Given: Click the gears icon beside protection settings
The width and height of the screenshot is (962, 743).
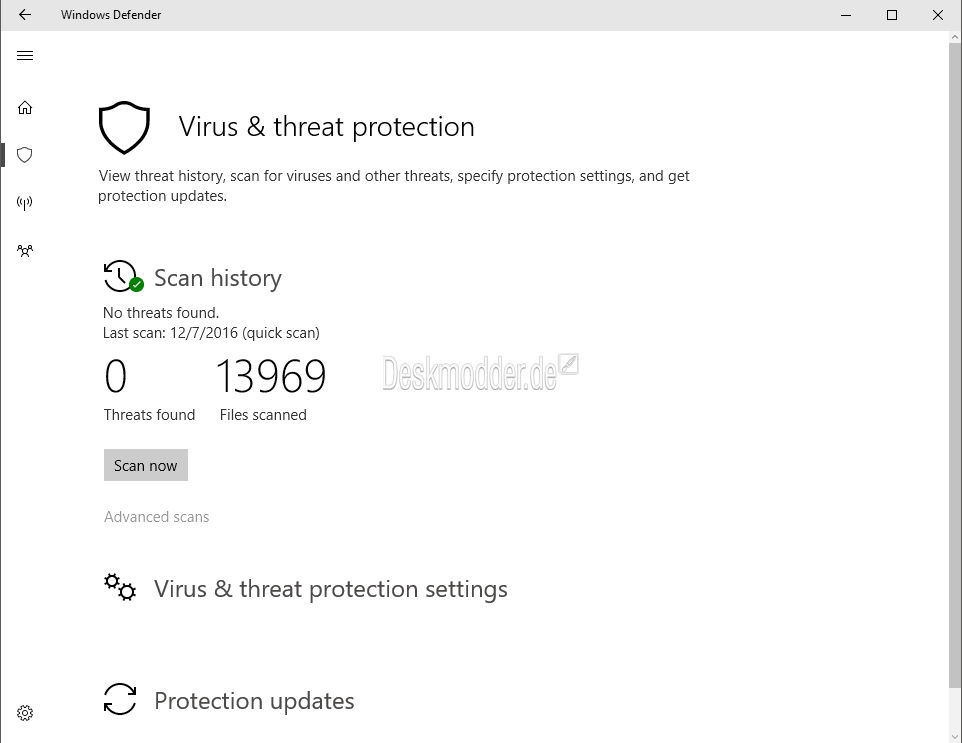Looking at the screenshot, I should pyautogui.click(x=120, y=587).
